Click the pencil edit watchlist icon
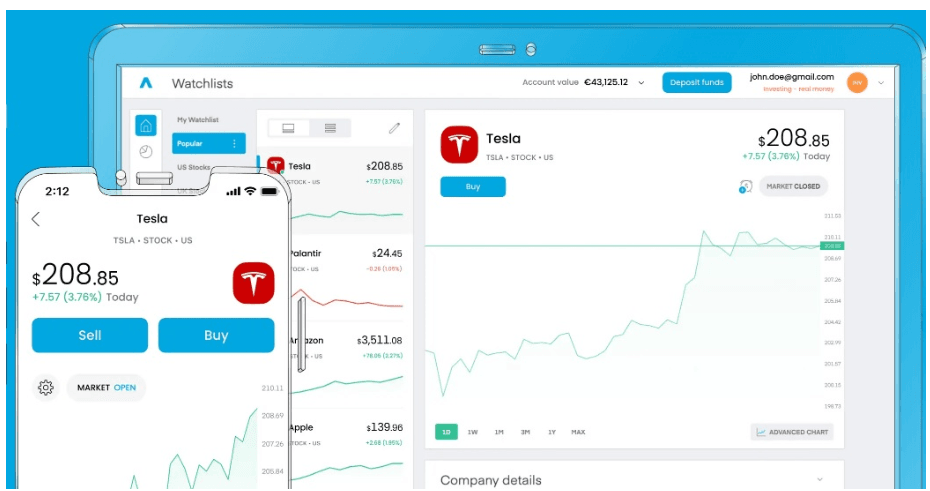This screenshot has width=930, height=491. click(x=394, y=128)
